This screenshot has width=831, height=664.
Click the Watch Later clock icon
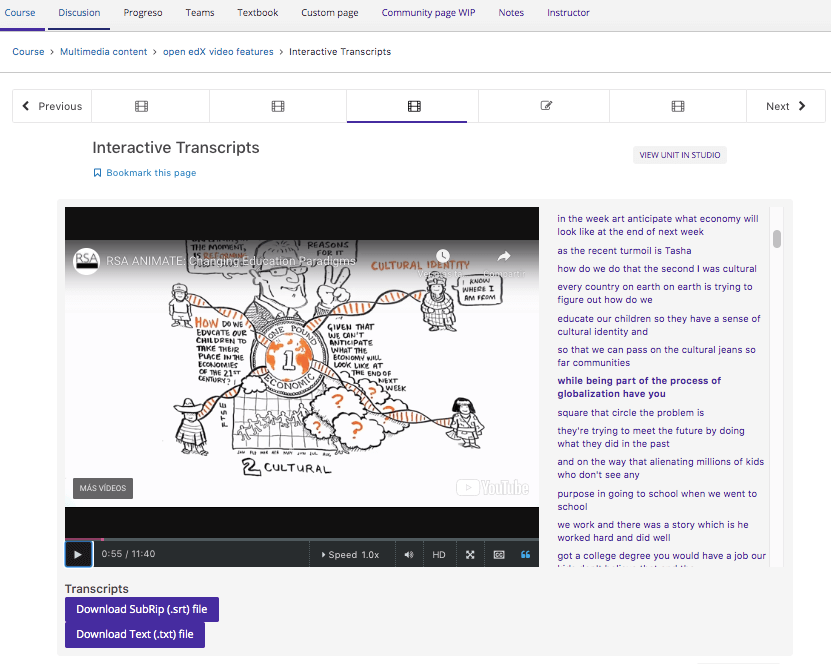442,257
